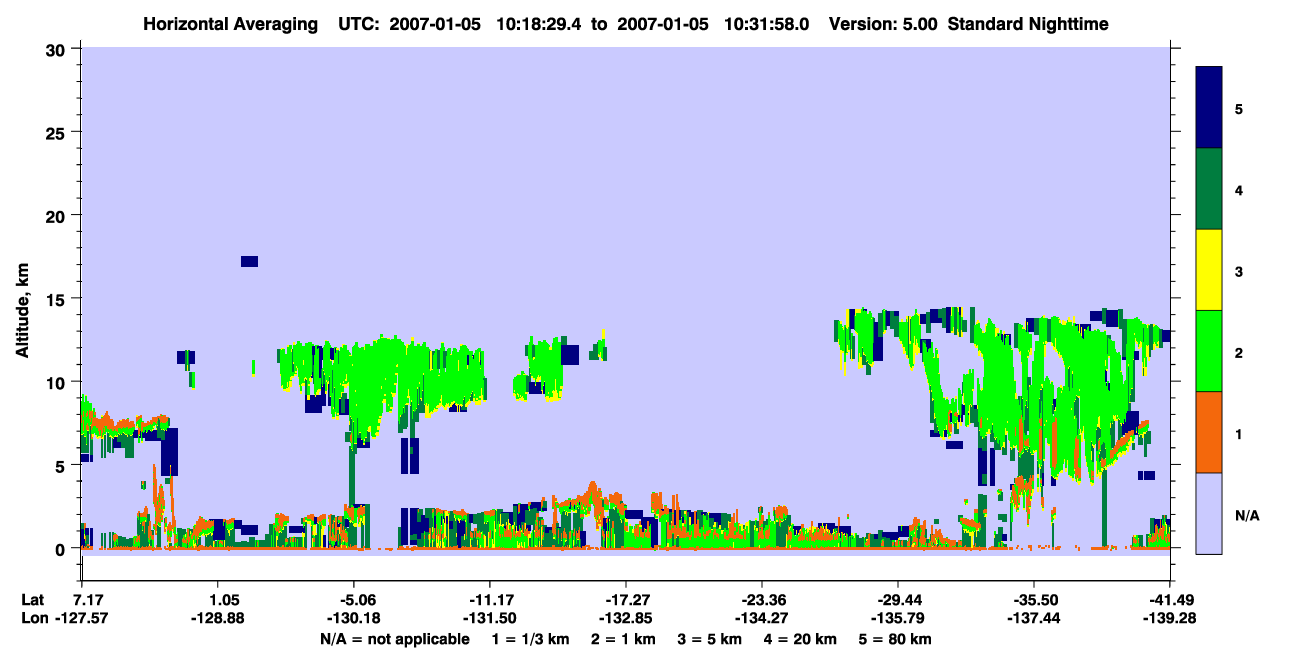Click 'Standard Nighttime' in the title
1300x667 pixels.
coord(1027,23)
